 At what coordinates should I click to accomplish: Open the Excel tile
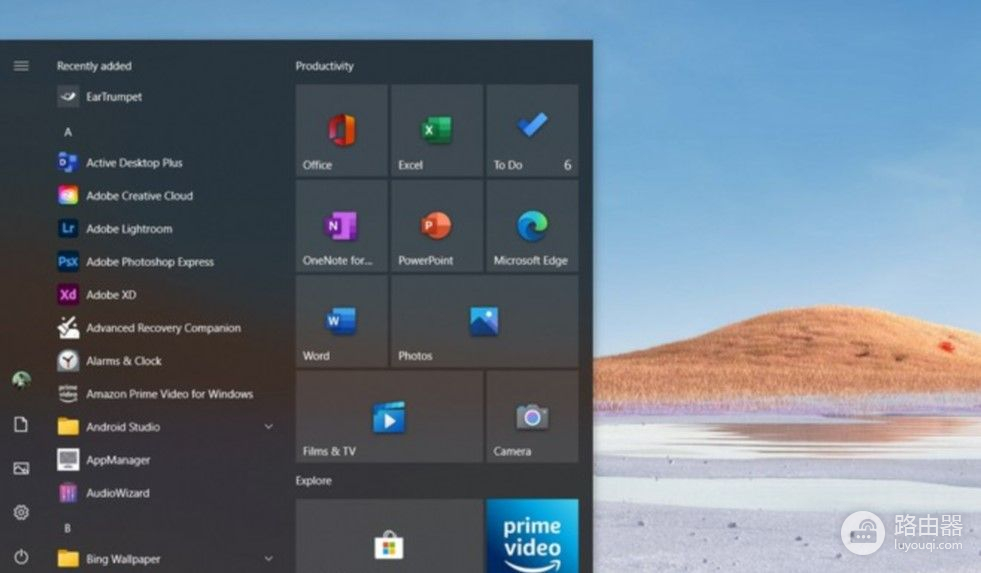(437, 131)
